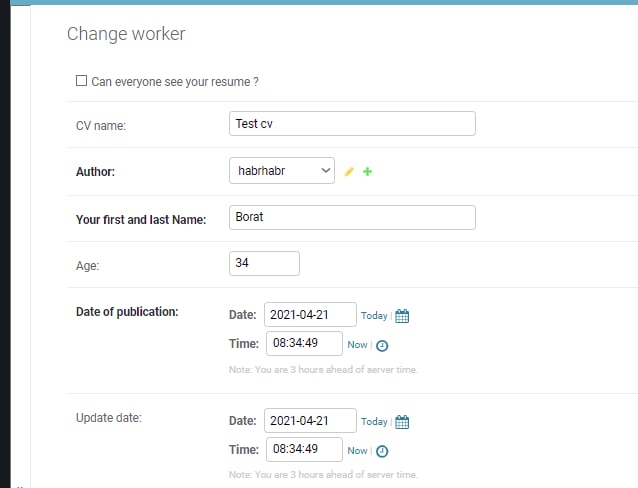Set Update date time to Now
638x488 pixels.
(357, 451)
